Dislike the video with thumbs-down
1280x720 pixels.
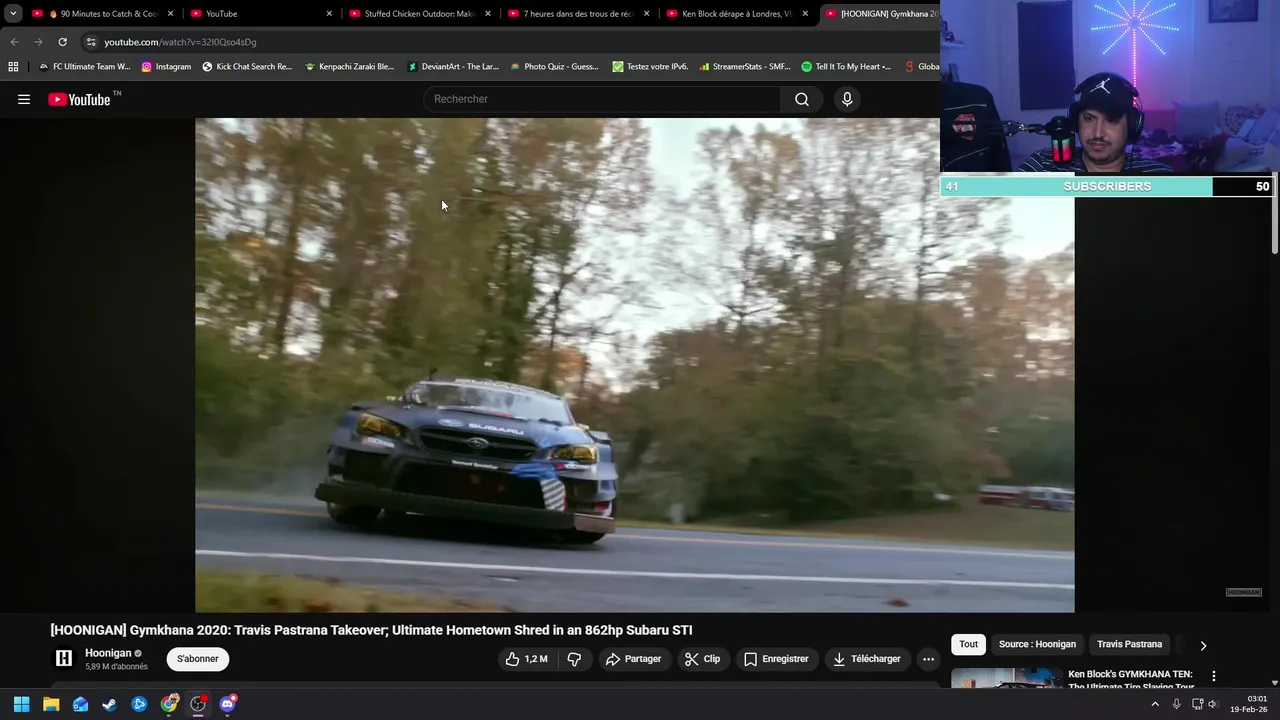tap(574, 659)
